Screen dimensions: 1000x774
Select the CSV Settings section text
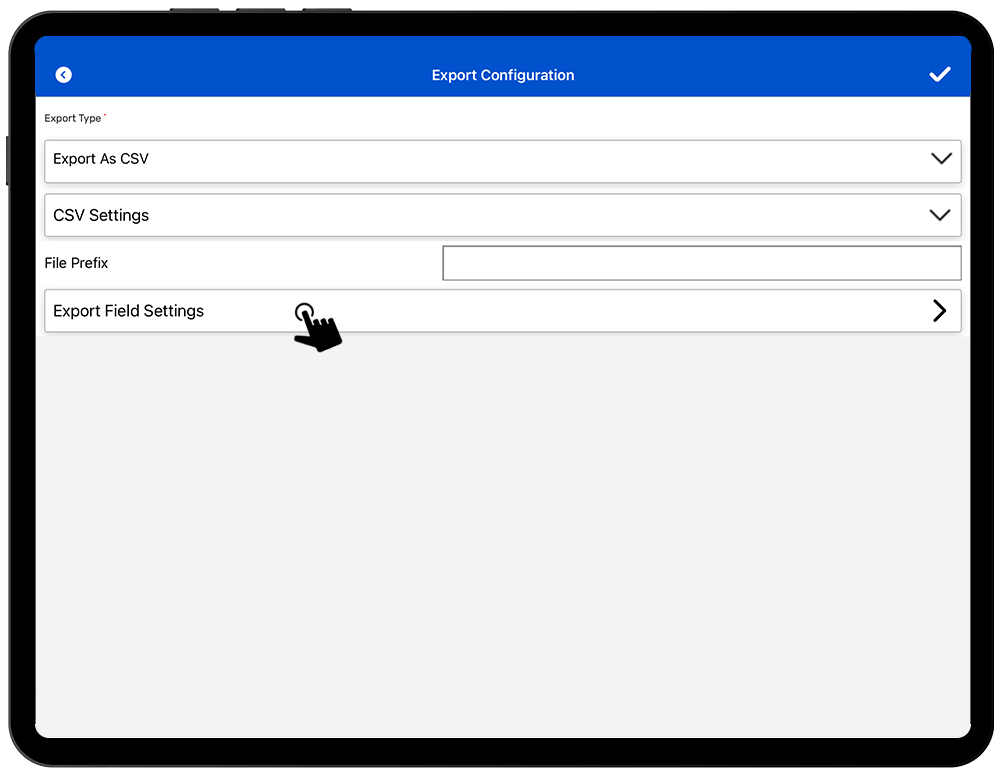(x=101, y=216)
